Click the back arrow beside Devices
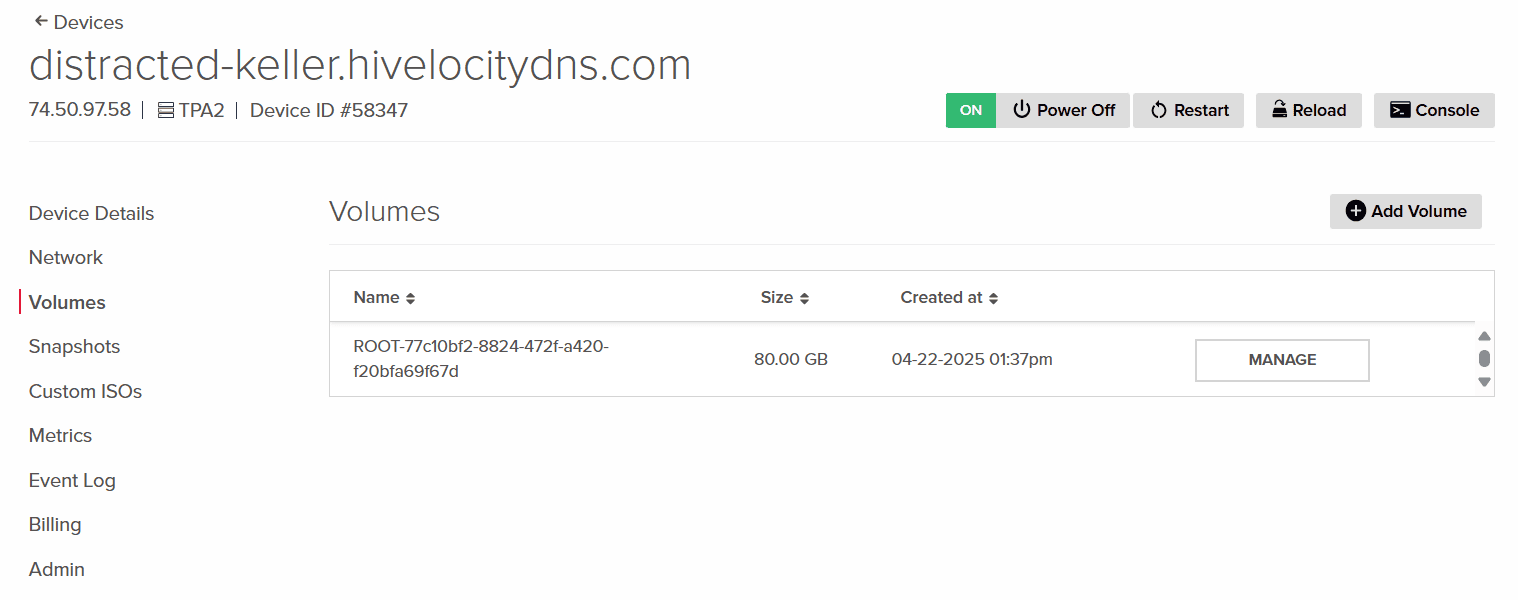The width and height of the screenshot is (1518, 600). 41,21
